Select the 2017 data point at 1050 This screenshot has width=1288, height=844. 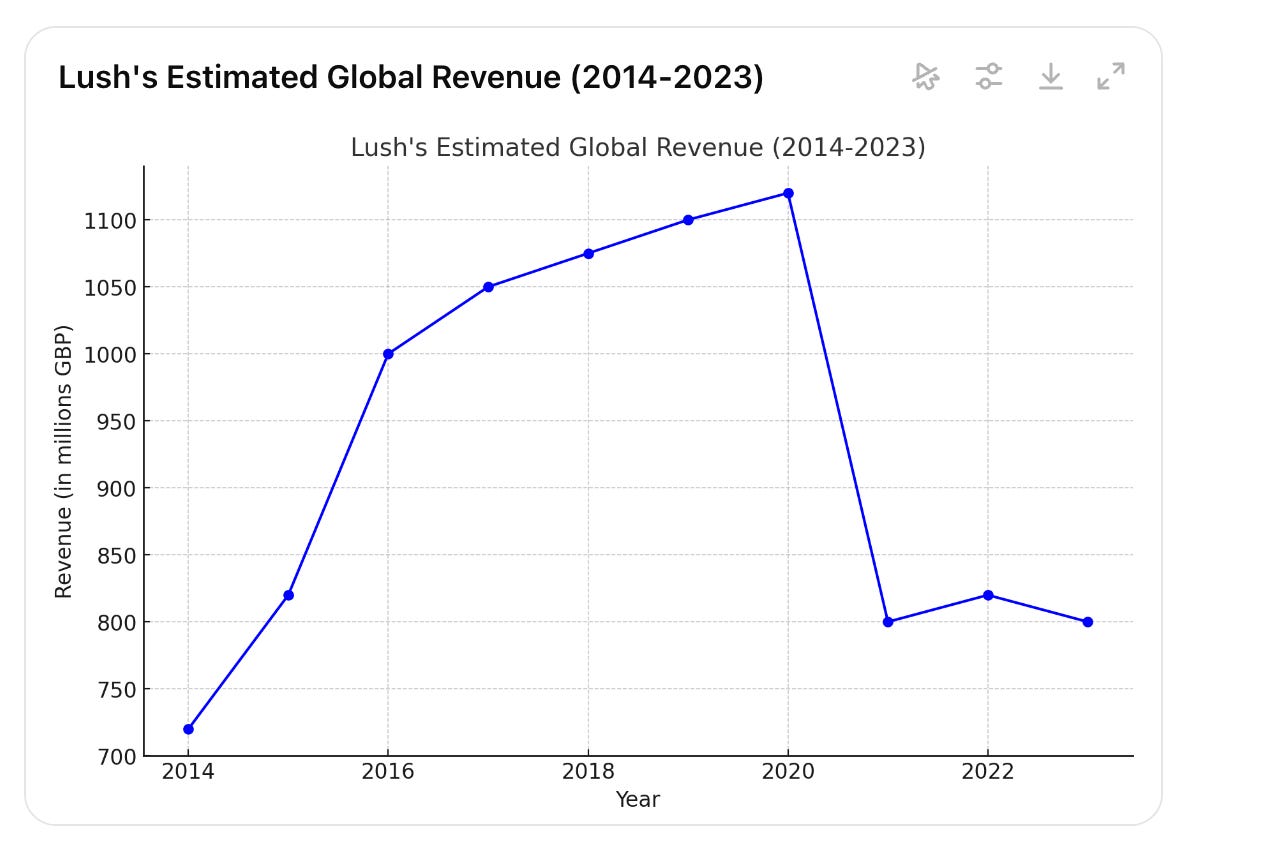coord(488,287)
